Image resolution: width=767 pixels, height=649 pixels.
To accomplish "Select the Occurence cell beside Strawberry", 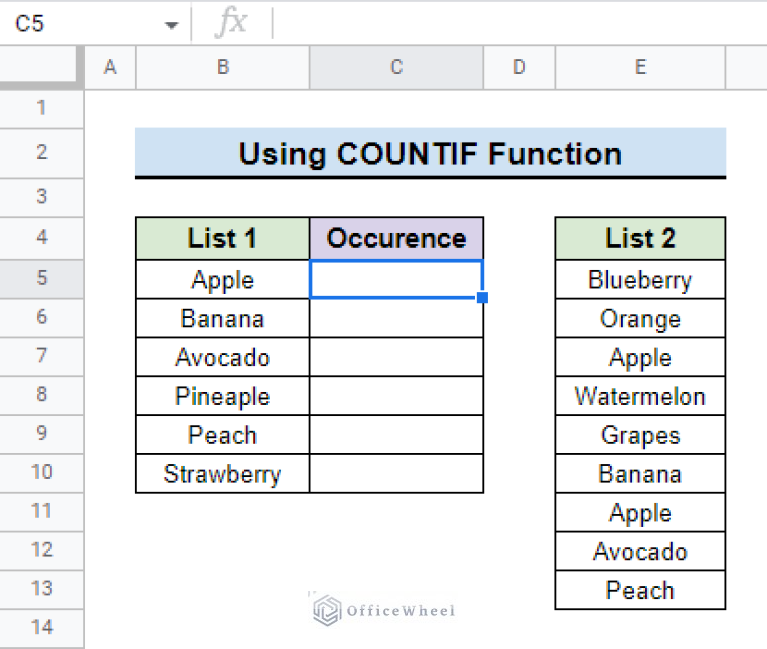I will [396, 473].
